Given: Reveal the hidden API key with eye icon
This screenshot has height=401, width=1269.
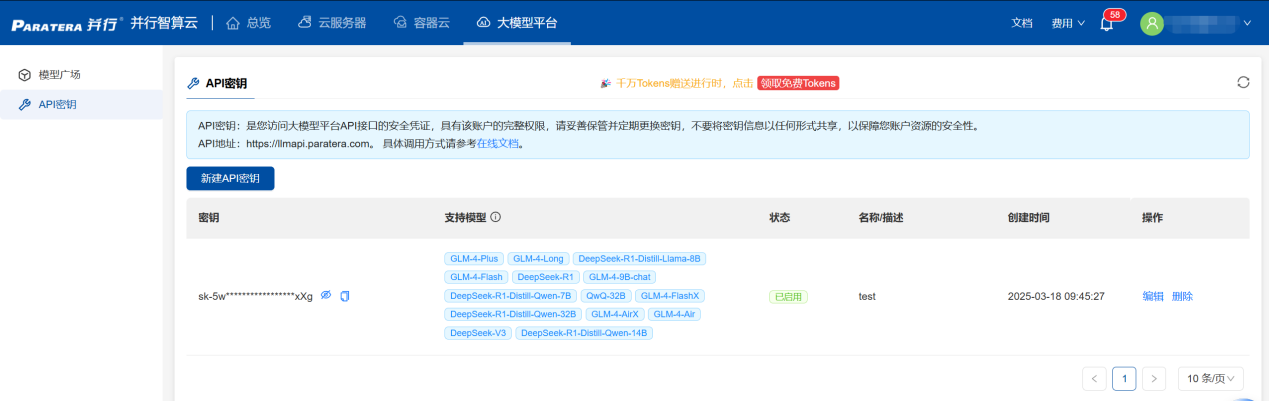Looking at the screenshot, I should click(325, 296).
